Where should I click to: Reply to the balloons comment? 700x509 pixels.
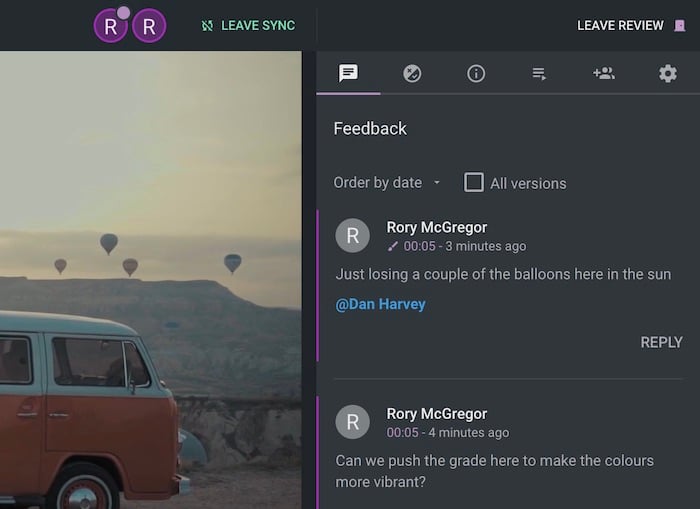pyautogui.click(x=661, y=342)
